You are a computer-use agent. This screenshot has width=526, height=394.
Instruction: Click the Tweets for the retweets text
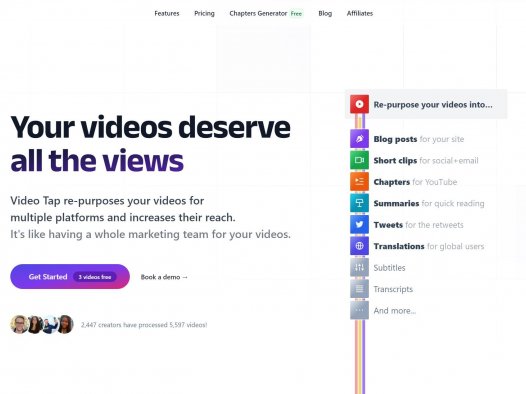coord(418,225)
